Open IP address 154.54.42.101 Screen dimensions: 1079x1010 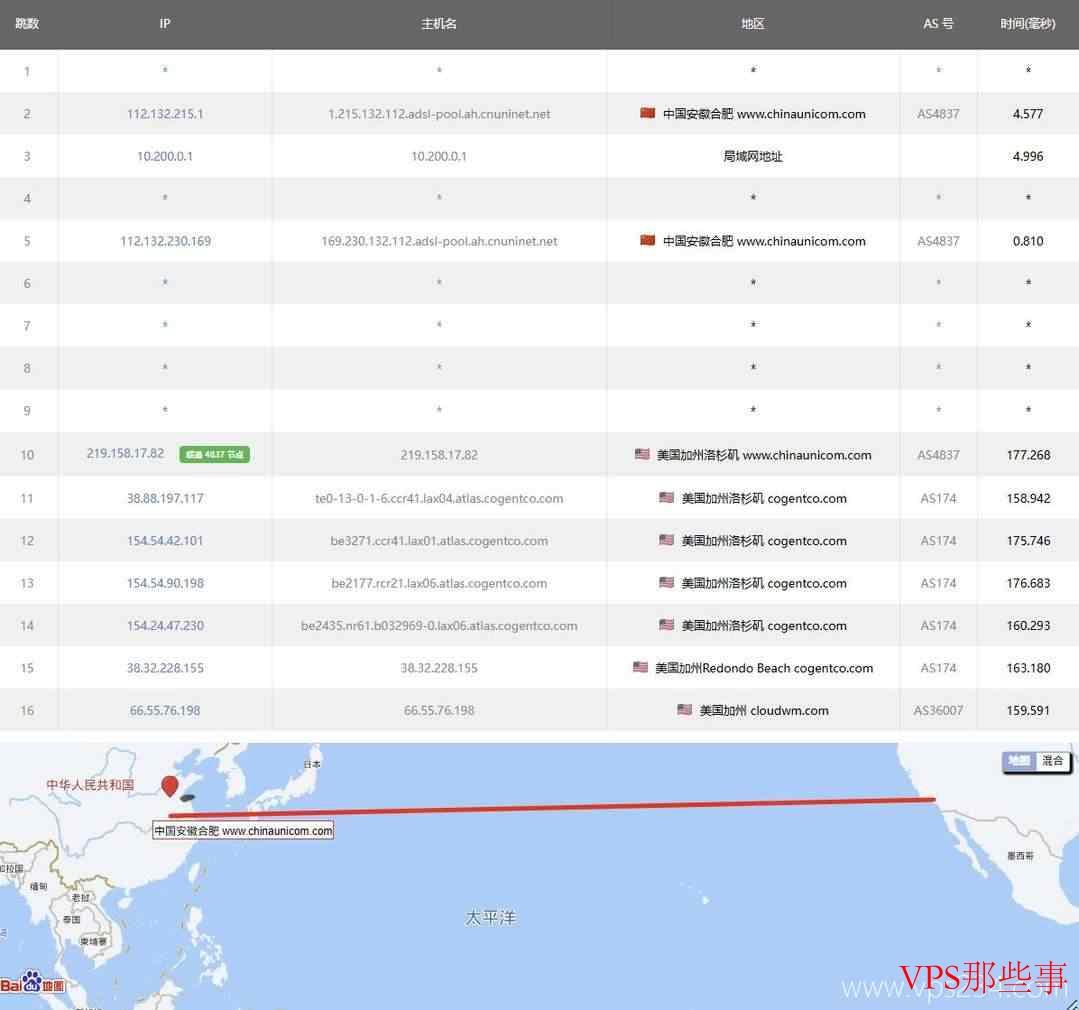165,541
